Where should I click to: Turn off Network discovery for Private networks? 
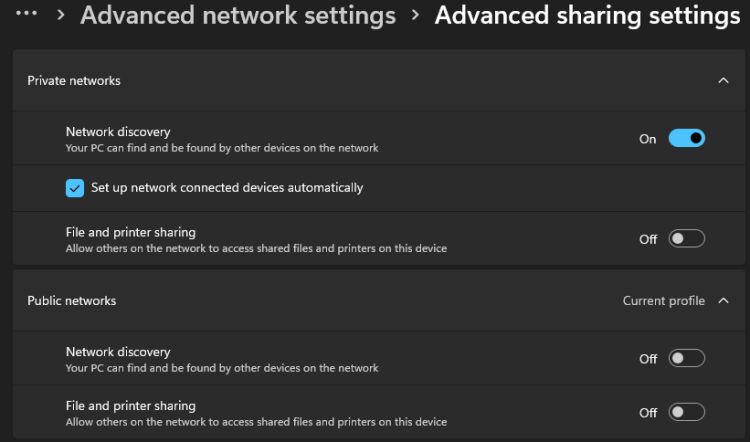[687, 139]
